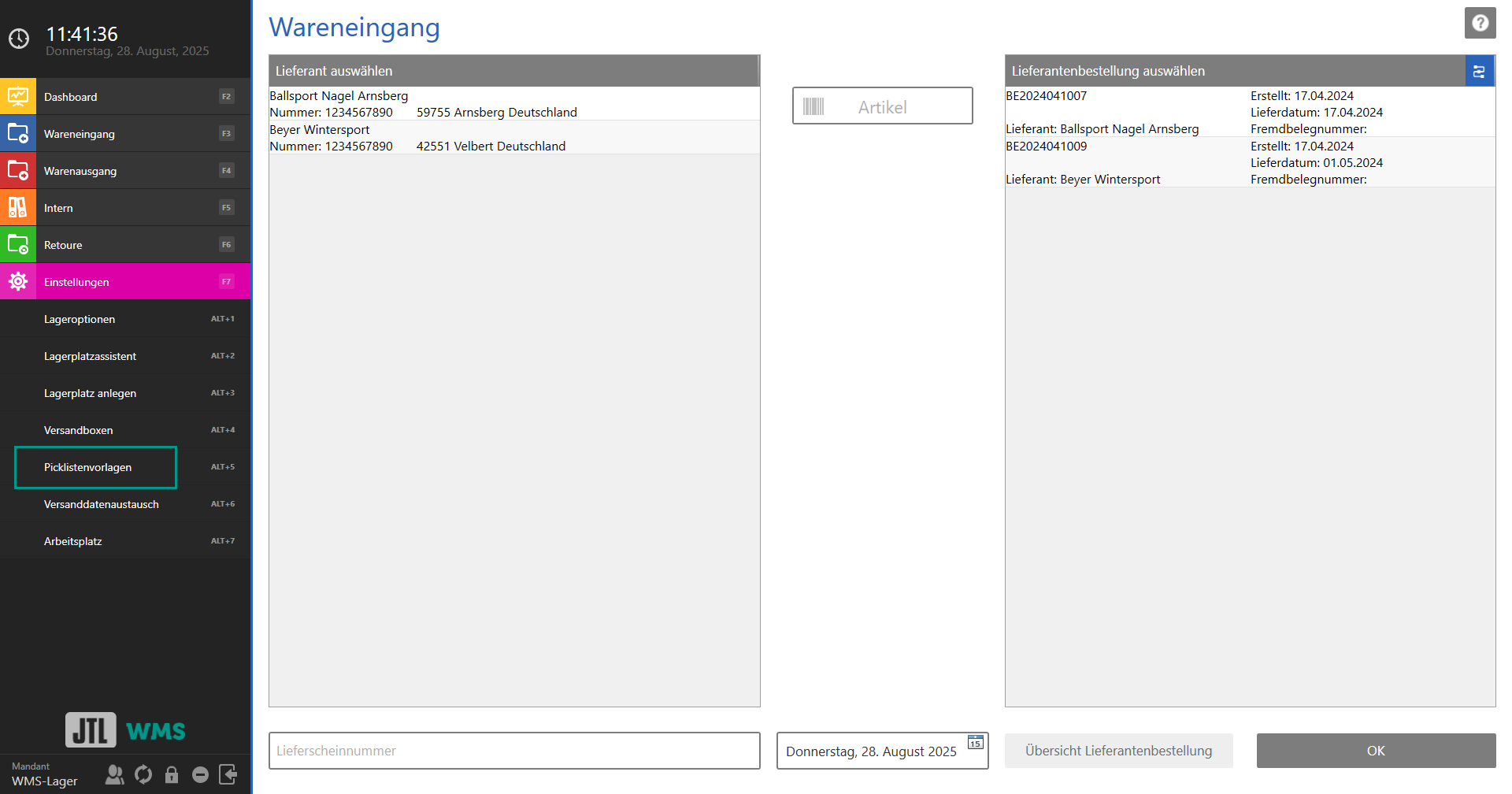Select Lageroptionen from the settings submenu
The width and height of the screenshot is (1512, 794).
pos(80,319)
